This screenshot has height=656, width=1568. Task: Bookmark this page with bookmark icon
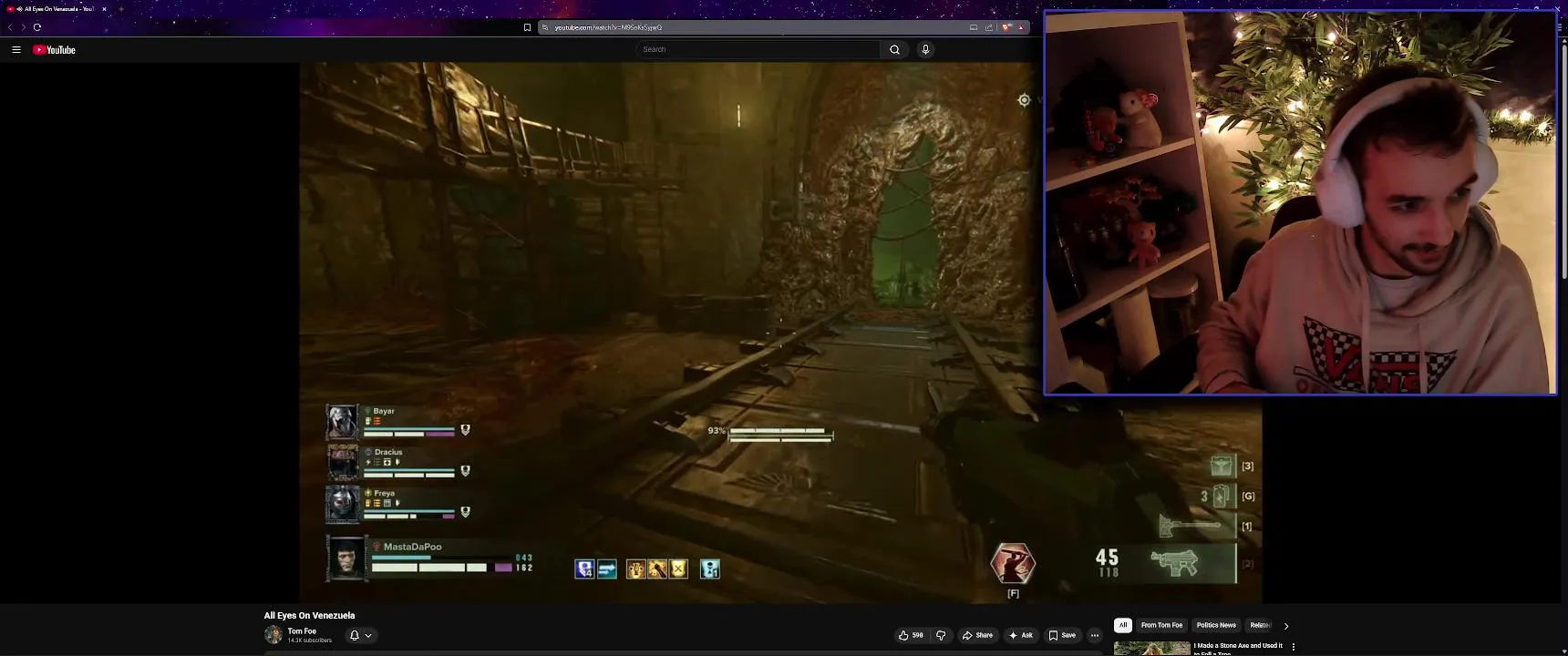click(527, 27)
